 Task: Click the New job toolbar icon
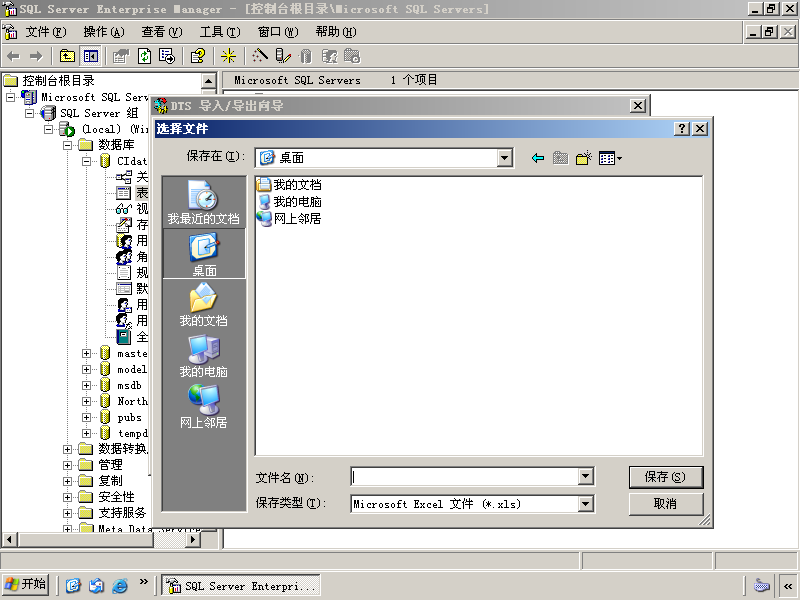352,56
